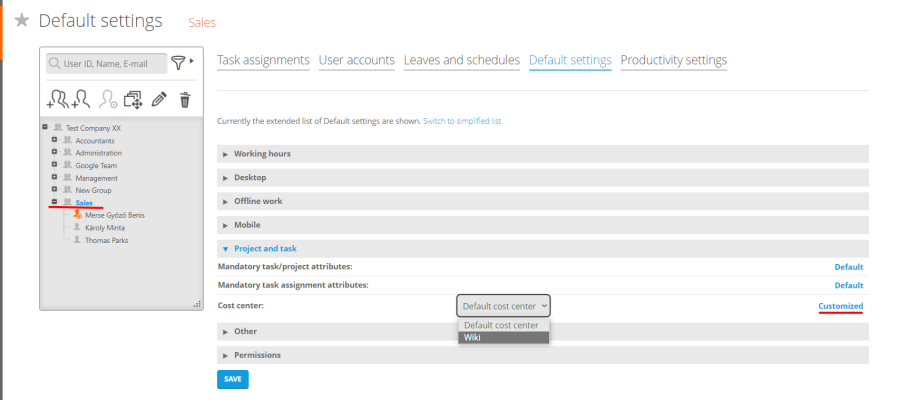Click the pencil edit icon

159,98
